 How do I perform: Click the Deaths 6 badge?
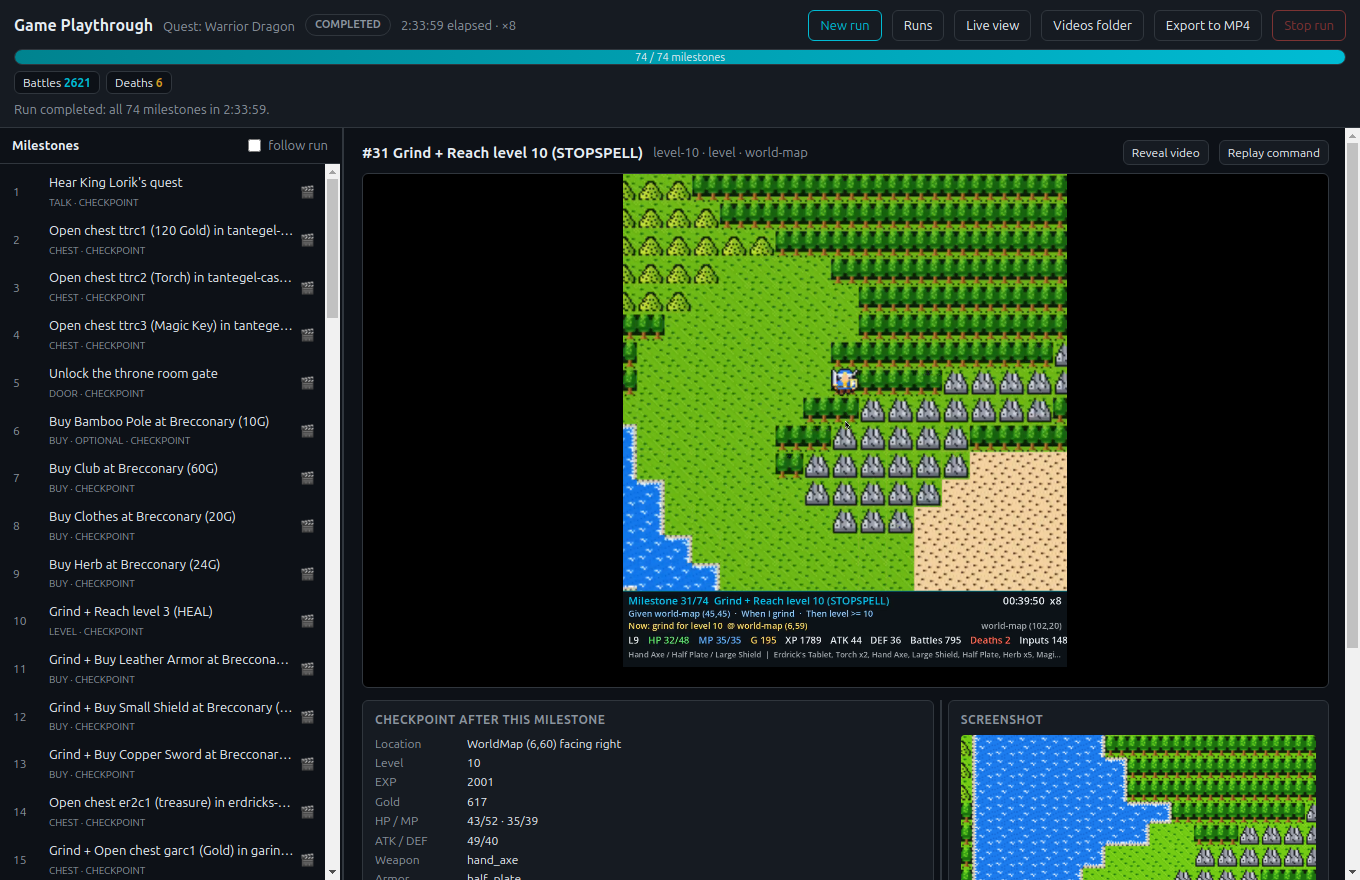point(139,83)
